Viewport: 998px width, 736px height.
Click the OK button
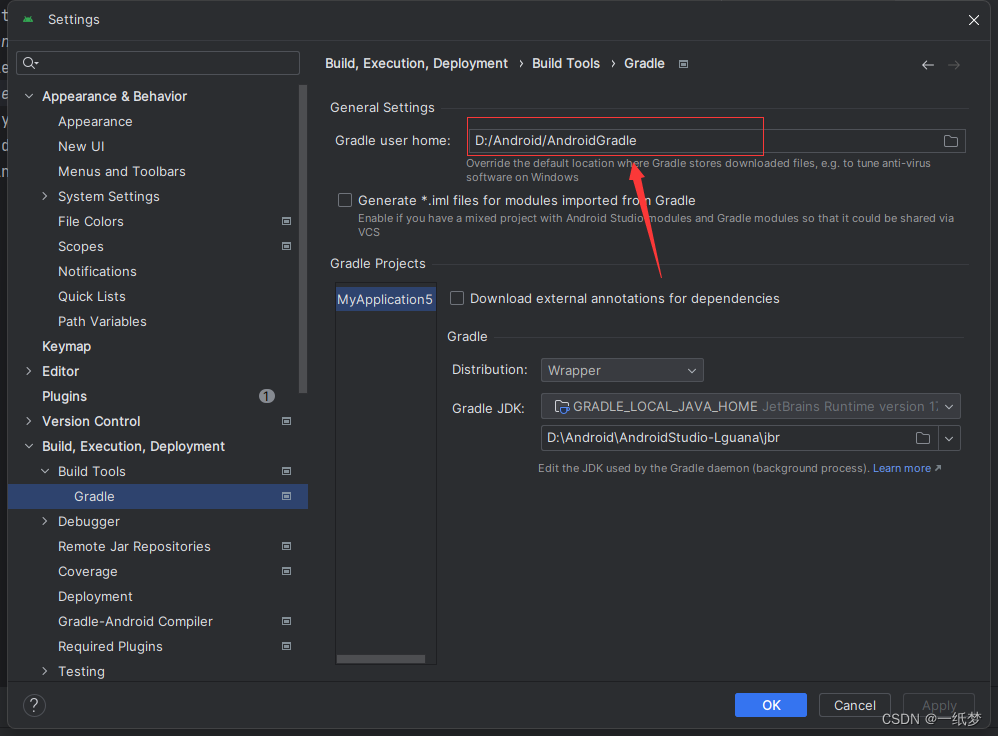click(771, 705)
